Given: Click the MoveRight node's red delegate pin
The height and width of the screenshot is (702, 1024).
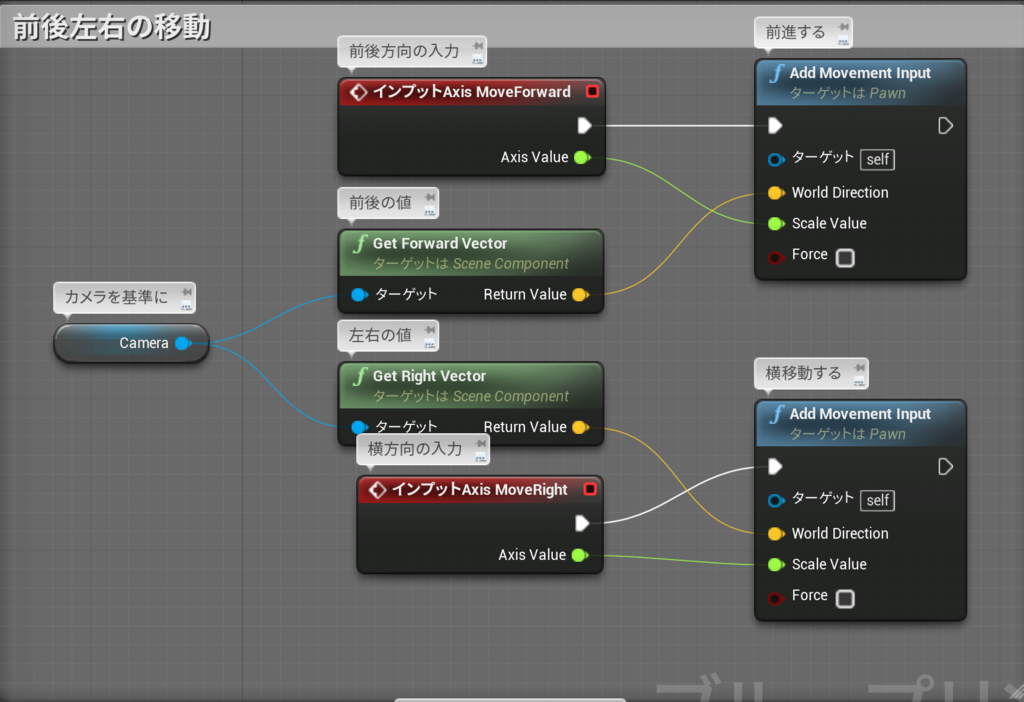Looking at the screenshot, I should [590, 489].
